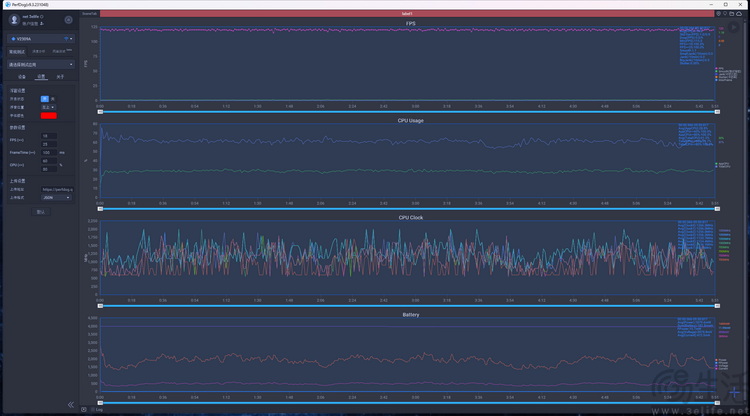This screenshot has height=416, width=750.
Task: Click FPS chart left range slider handle
Action: [x=100, y=112]
